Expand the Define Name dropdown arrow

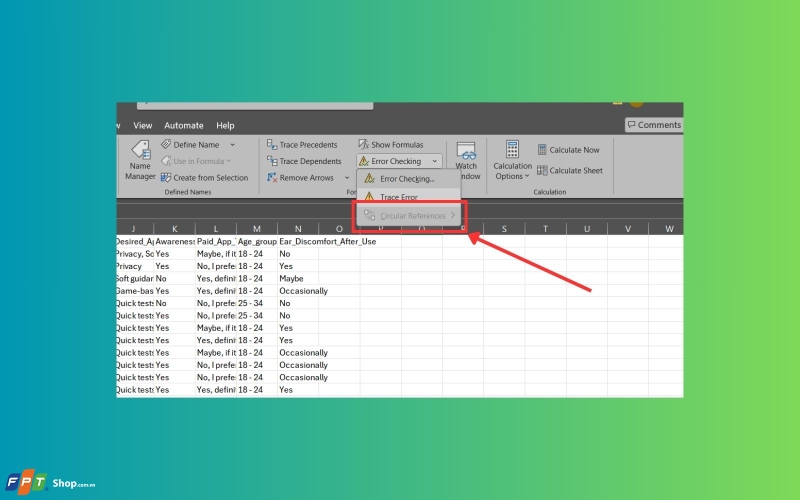pyautogui.click(x=233, y=145)
